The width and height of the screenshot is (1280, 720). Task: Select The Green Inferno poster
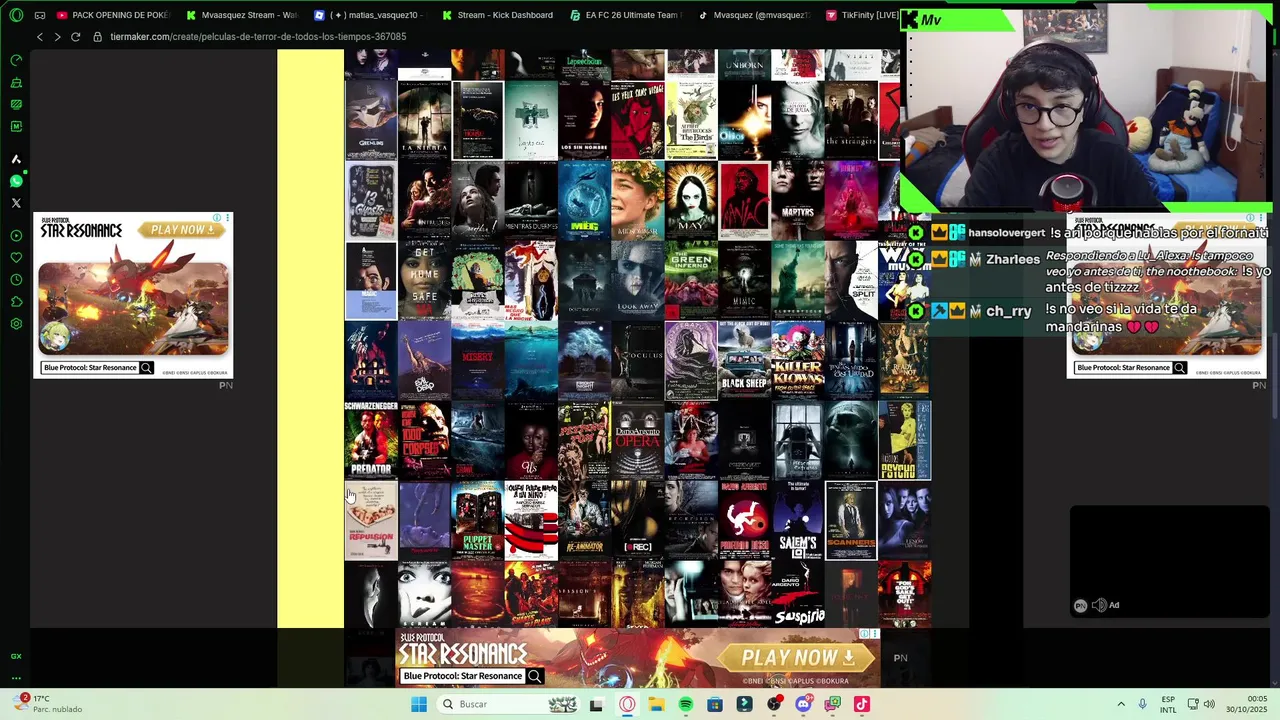point(691,281)
